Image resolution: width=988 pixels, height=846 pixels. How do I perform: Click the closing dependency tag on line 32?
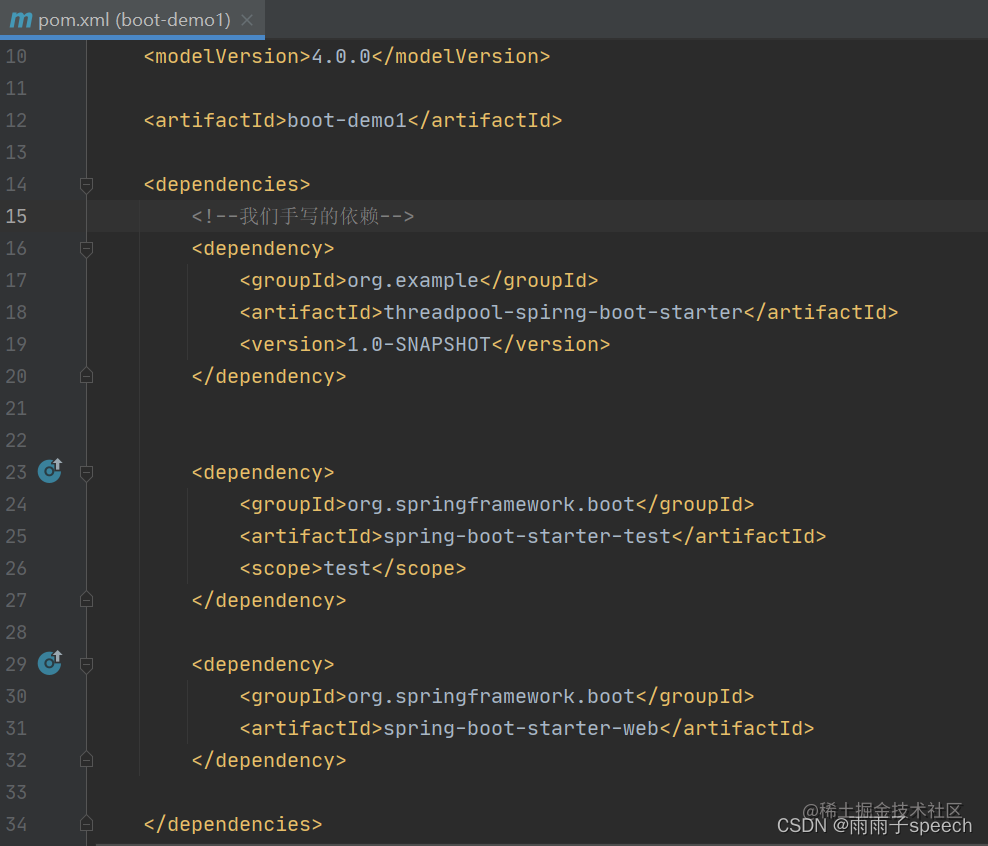269,761
